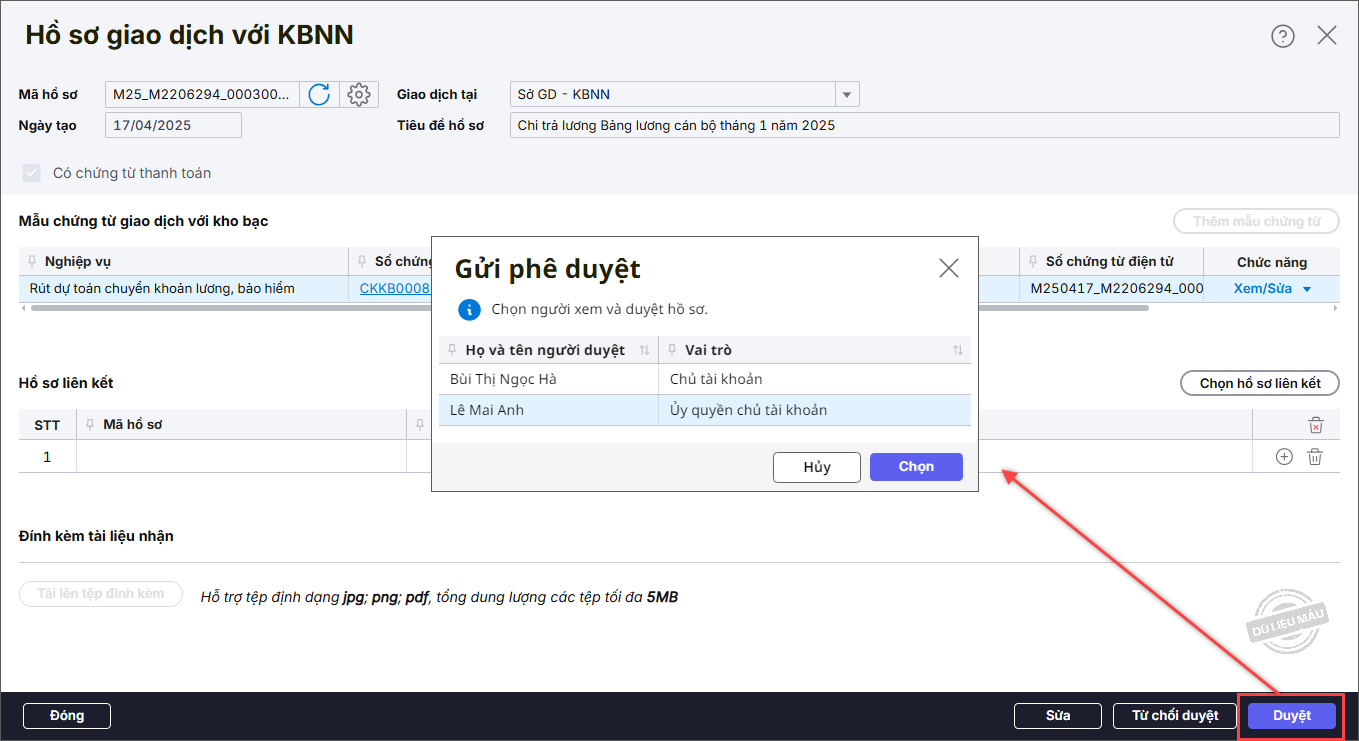Click Từ chối duyệt button
1359x741 pixels.
click(1174, 716)
